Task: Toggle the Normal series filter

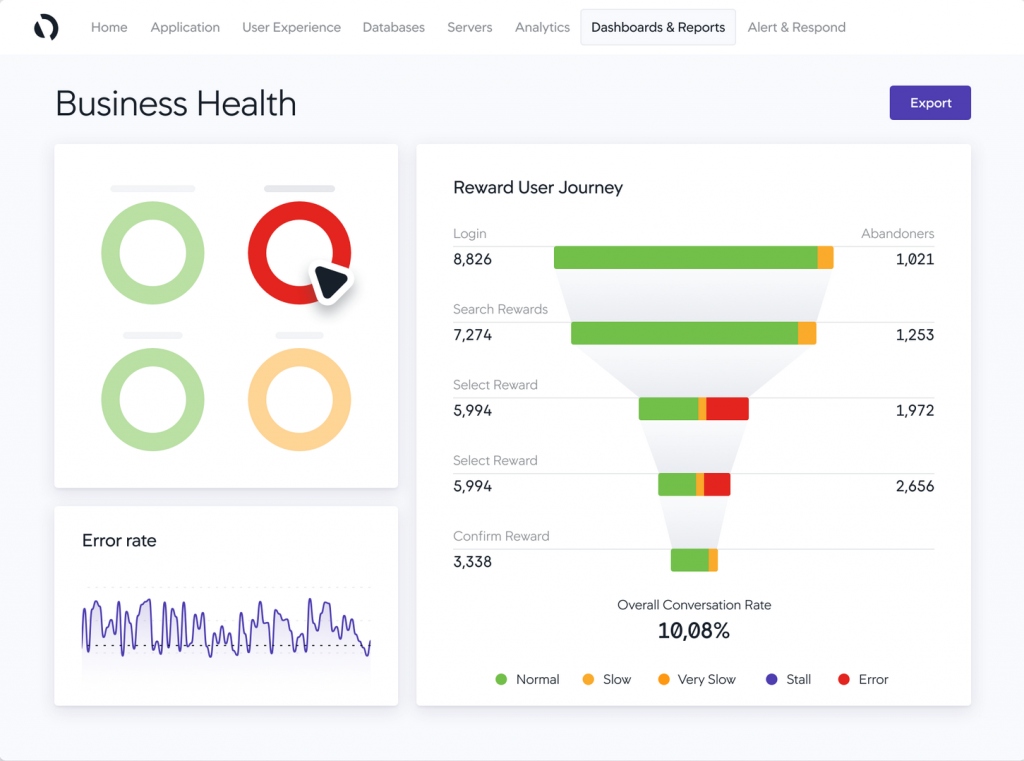Action: (x=527, y=679)
